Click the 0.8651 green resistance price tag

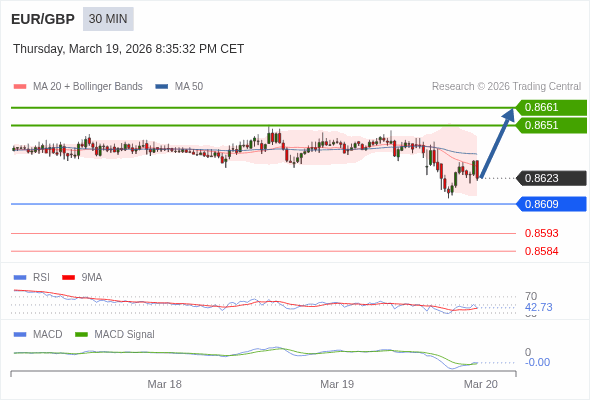tap(551, 125)
